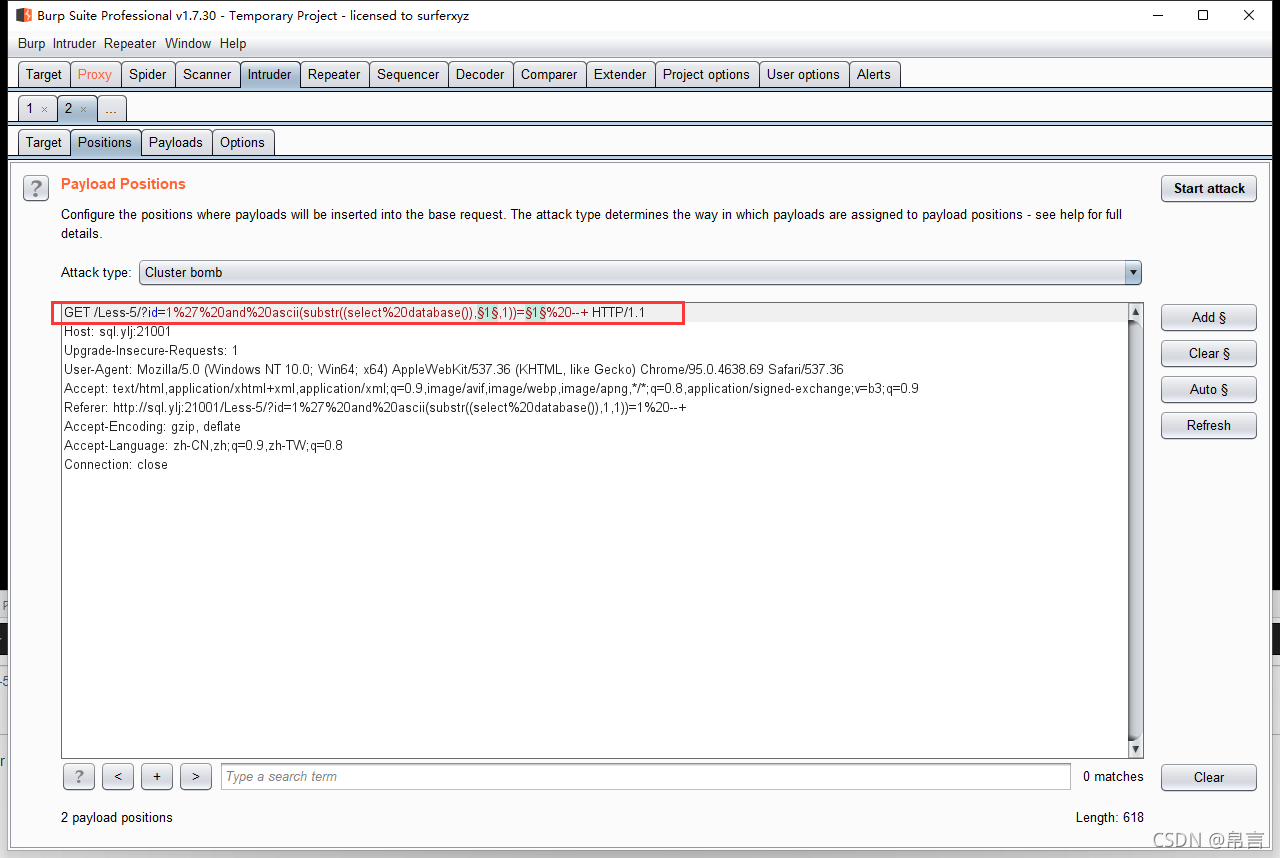The image size is (1280, 858).
Task: Click the search term input field
Action: pos(646,776)
